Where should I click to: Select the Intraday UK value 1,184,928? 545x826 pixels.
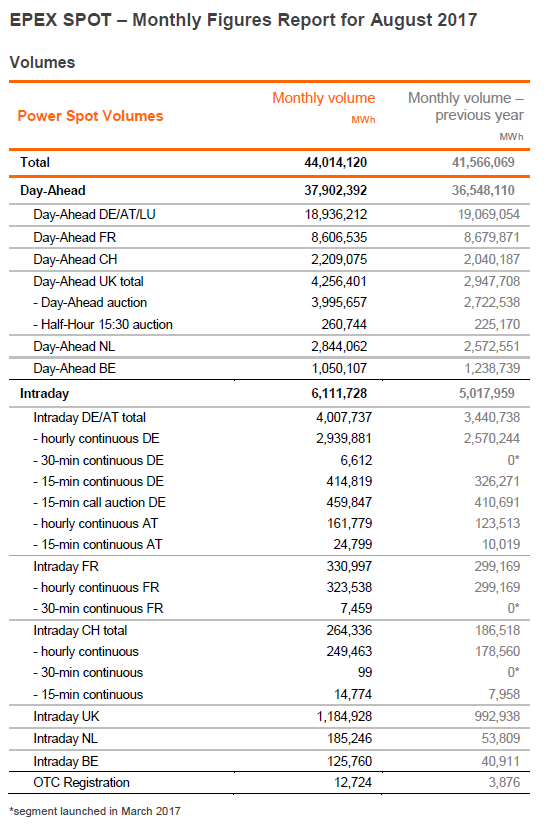click(344, 716)
